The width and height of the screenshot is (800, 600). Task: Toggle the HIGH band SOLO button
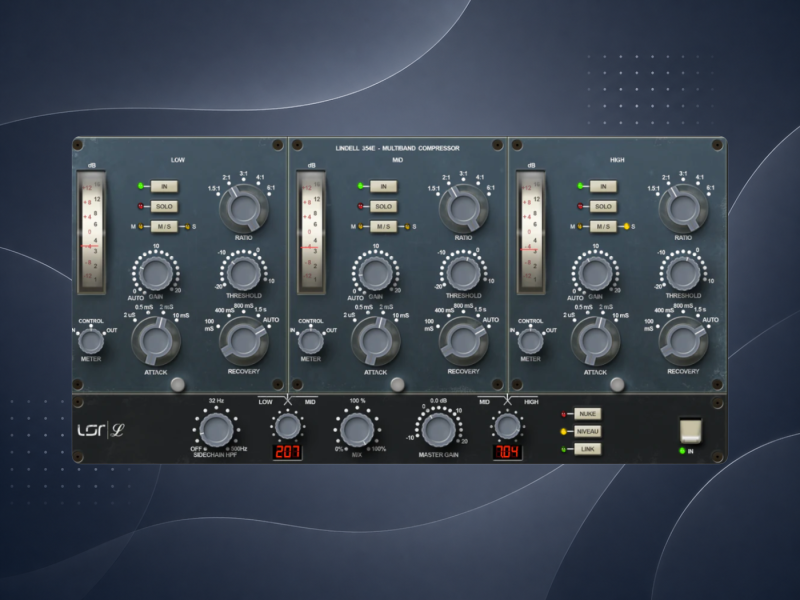[604, 207]
